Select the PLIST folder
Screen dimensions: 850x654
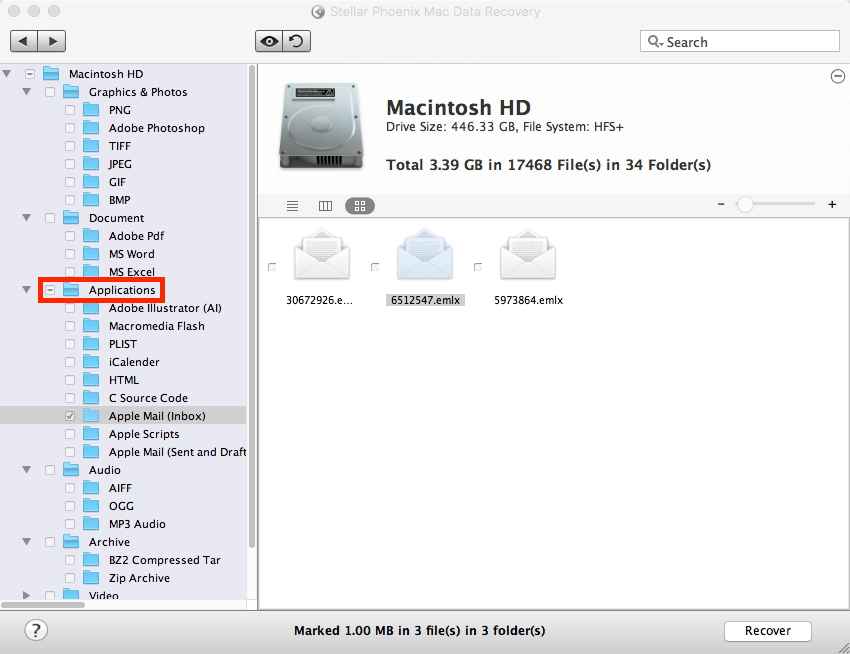pos(123,344)
